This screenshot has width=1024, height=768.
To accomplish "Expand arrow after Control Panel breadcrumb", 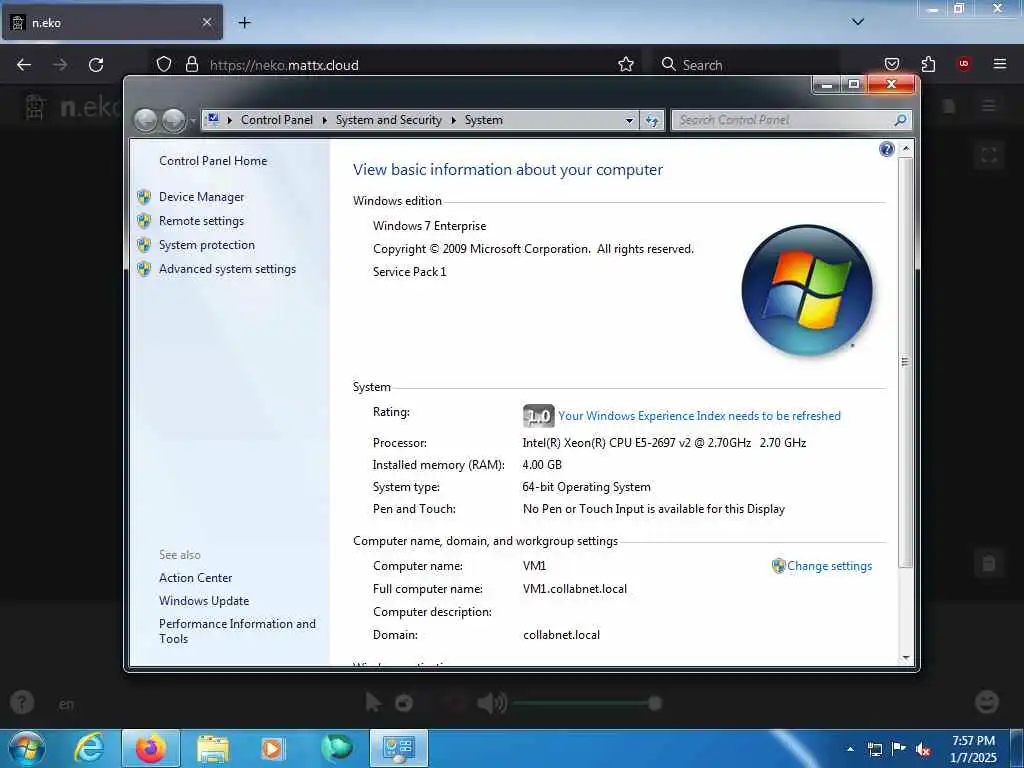I will coord(325,120).
